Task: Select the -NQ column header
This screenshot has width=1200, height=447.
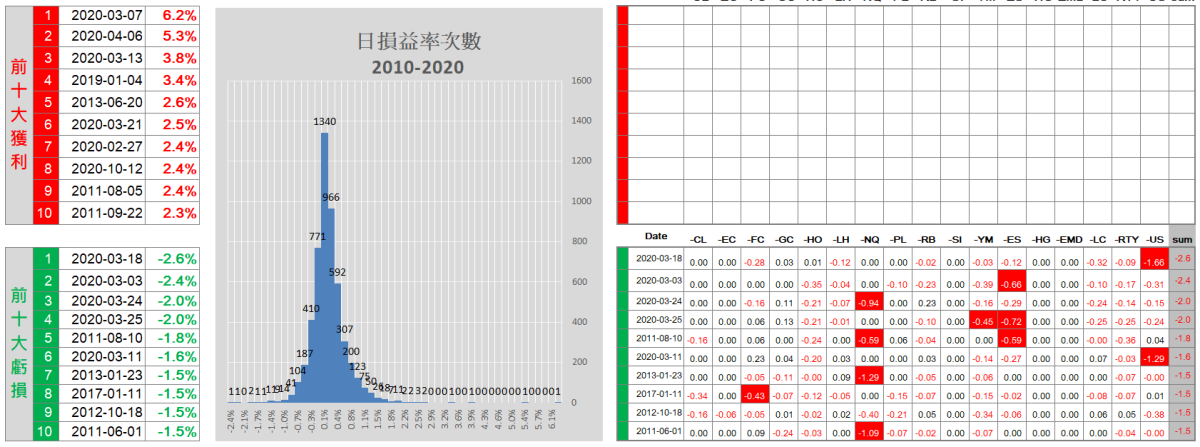Action: (870, 238)
